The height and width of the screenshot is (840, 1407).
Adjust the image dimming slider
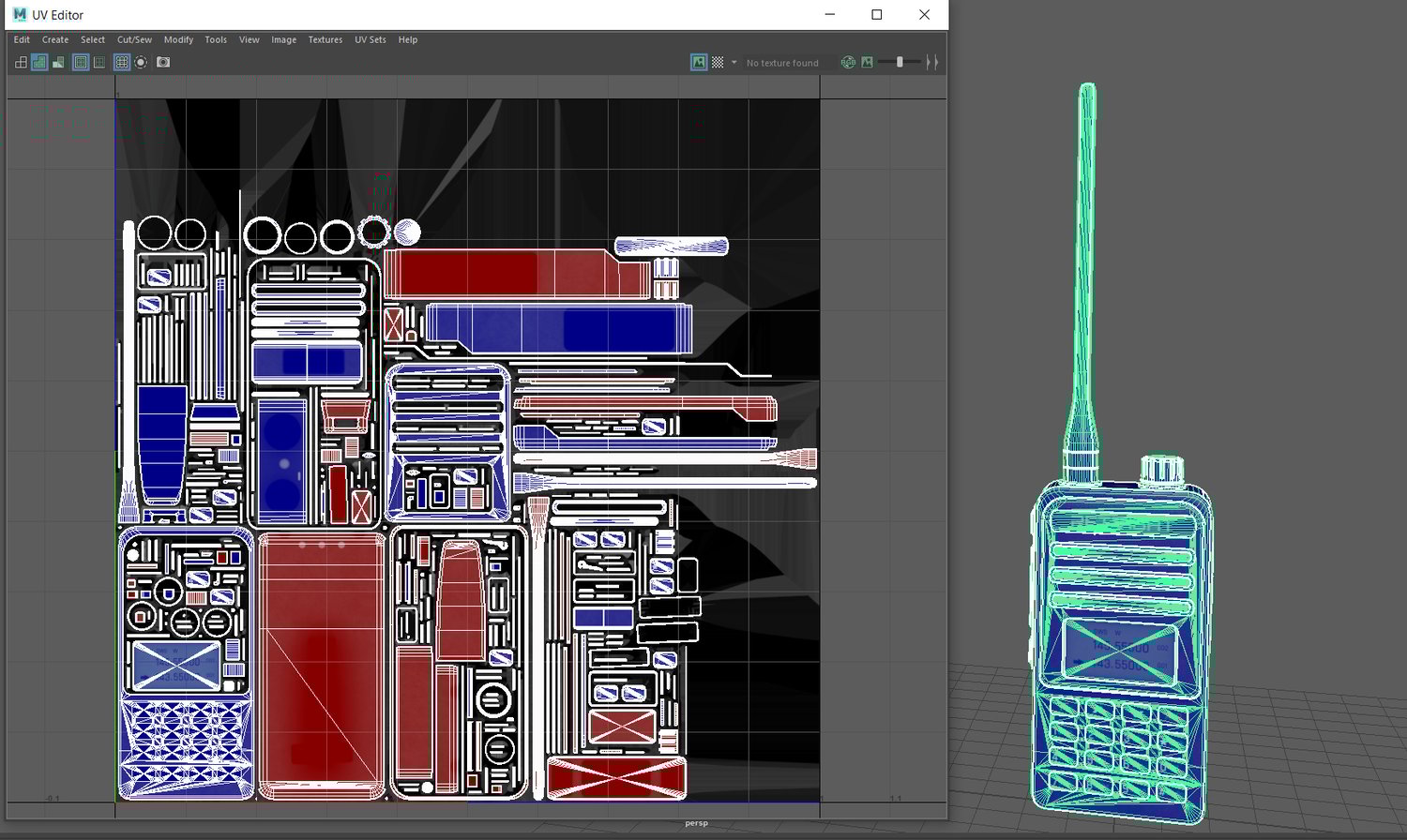point(900,63)
